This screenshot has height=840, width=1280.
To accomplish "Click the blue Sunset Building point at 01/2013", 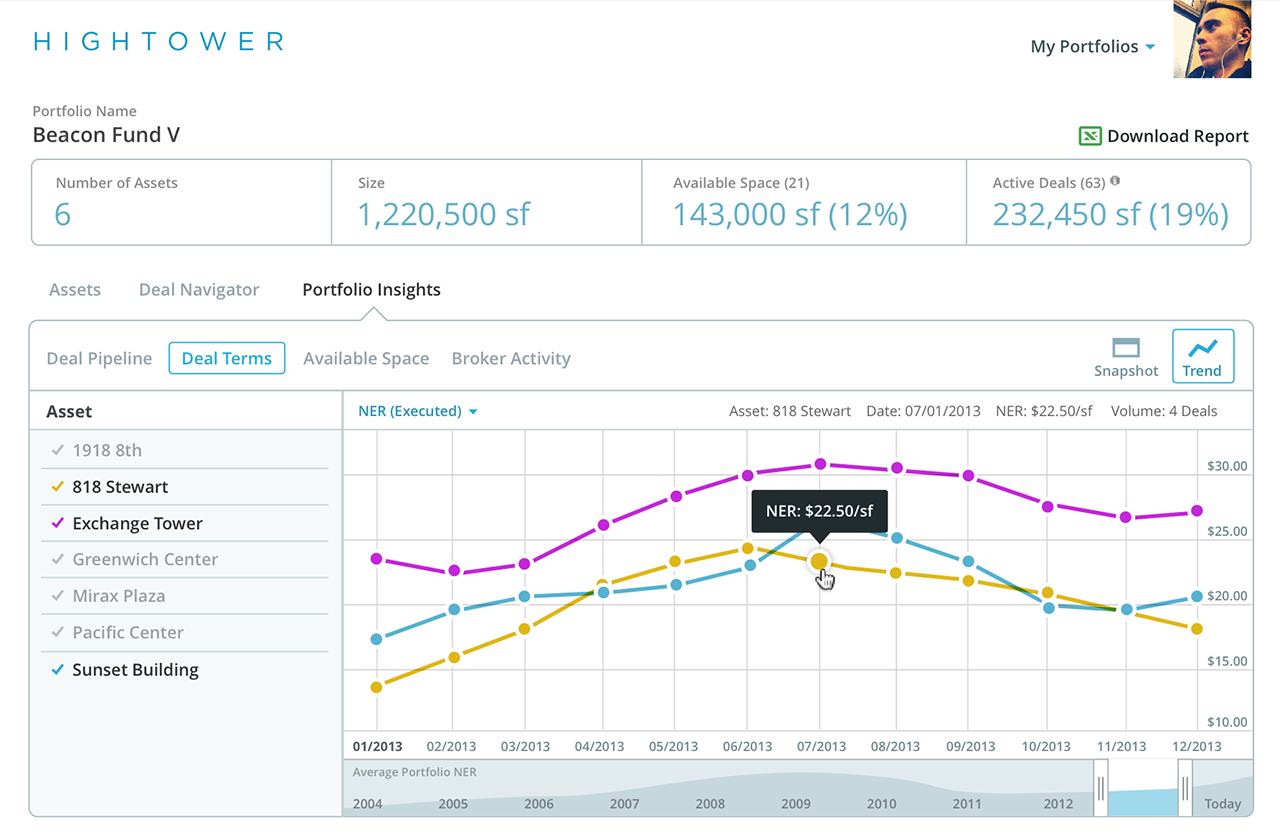I will 376,639.
